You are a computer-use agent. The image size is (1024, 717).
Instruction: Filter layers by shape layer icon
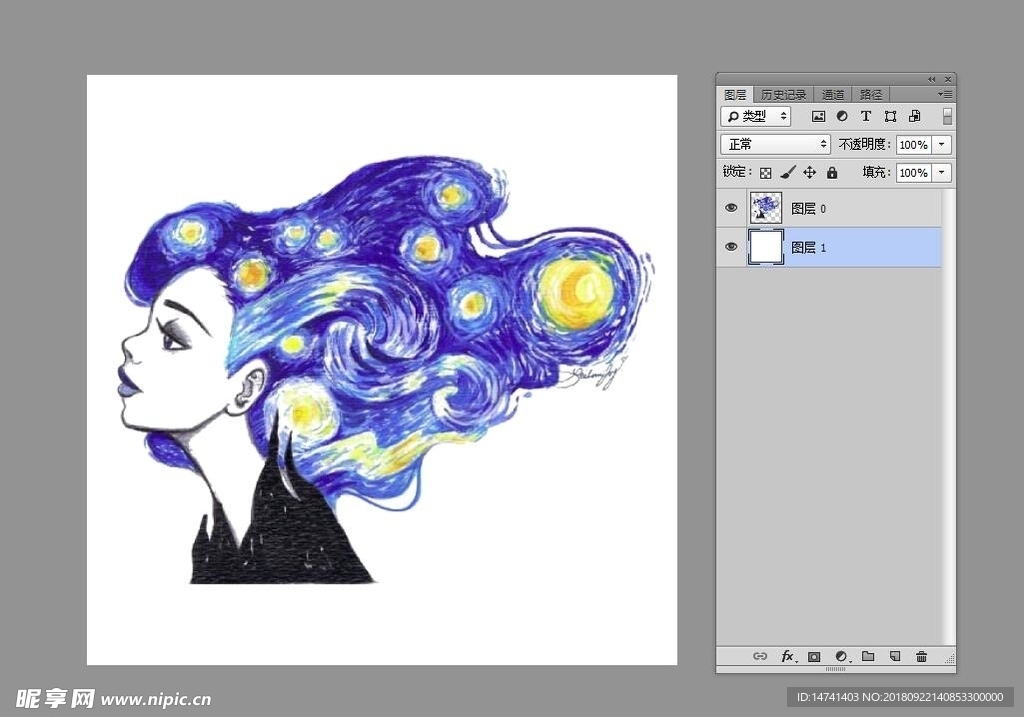click(890, 116)
